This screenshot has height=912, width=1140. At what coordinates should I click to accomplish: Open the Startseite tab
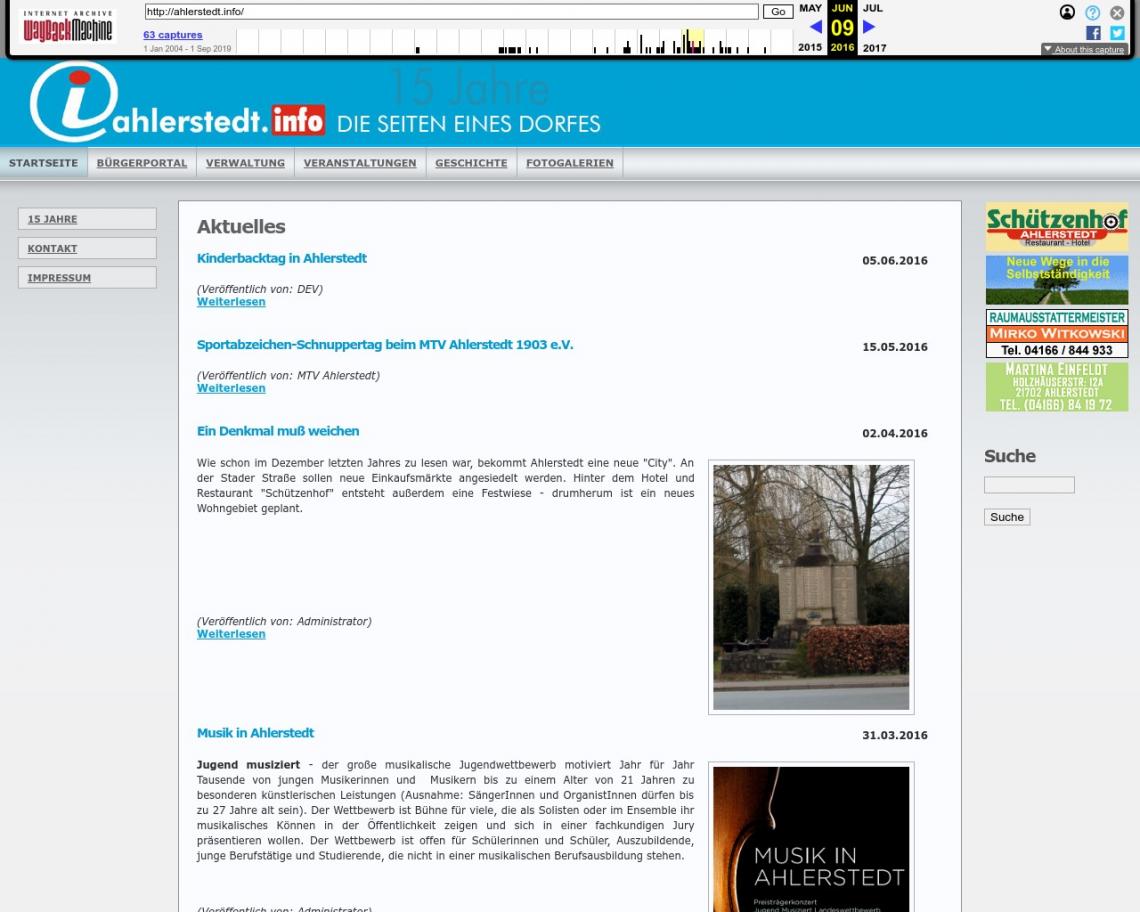click(x=44, y=163)
